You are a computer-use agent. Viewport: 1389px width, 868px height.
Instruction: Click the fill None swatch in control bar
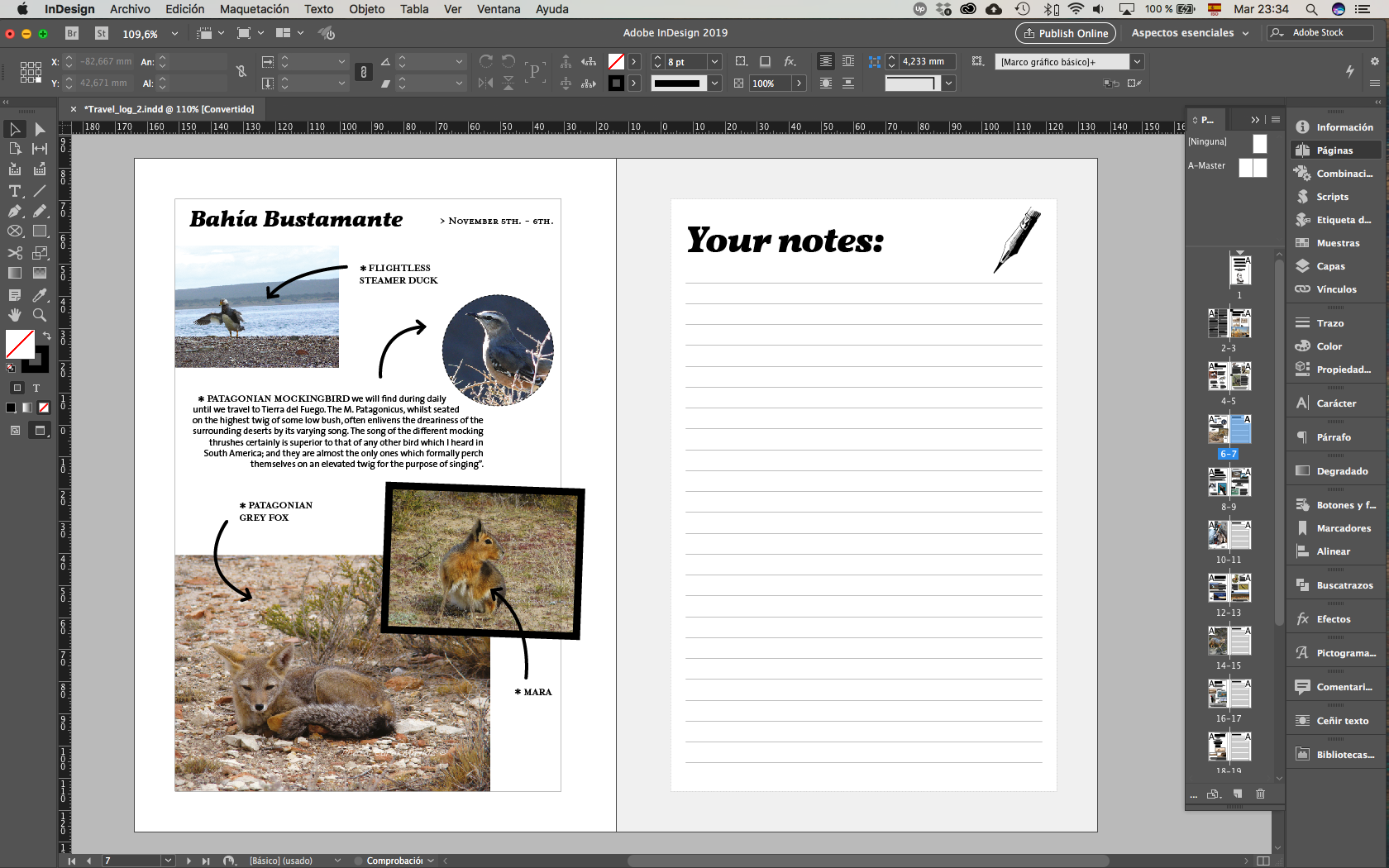point(616,61)
